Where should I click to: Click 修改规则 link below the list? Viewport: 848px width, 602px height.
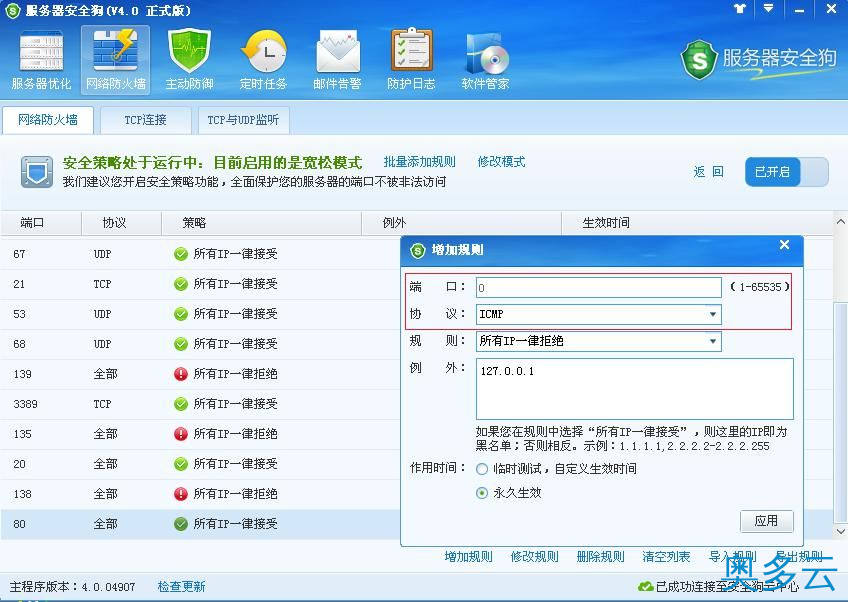[534, 557]
